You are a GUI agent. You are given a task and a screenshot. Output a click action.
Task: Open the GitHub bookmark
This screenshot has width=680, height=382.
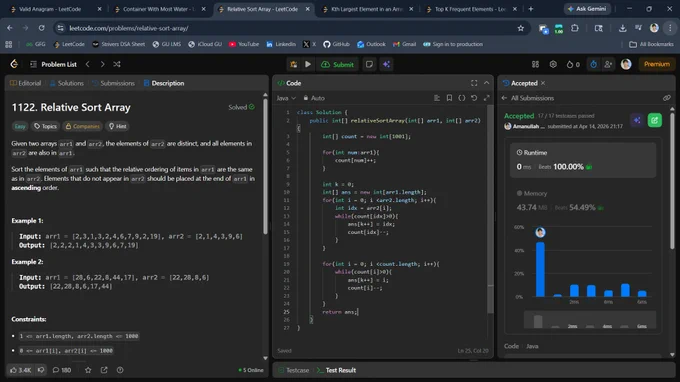point(337,44)
